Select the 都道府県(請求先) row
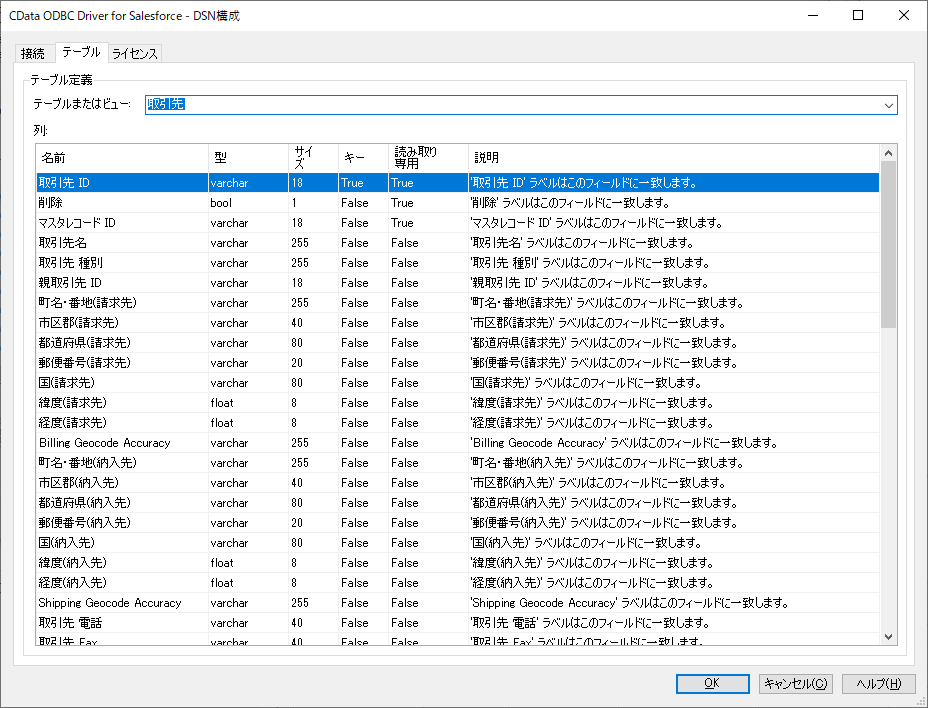This screenshot has height=708, width=928. click(x=457, y=343)
